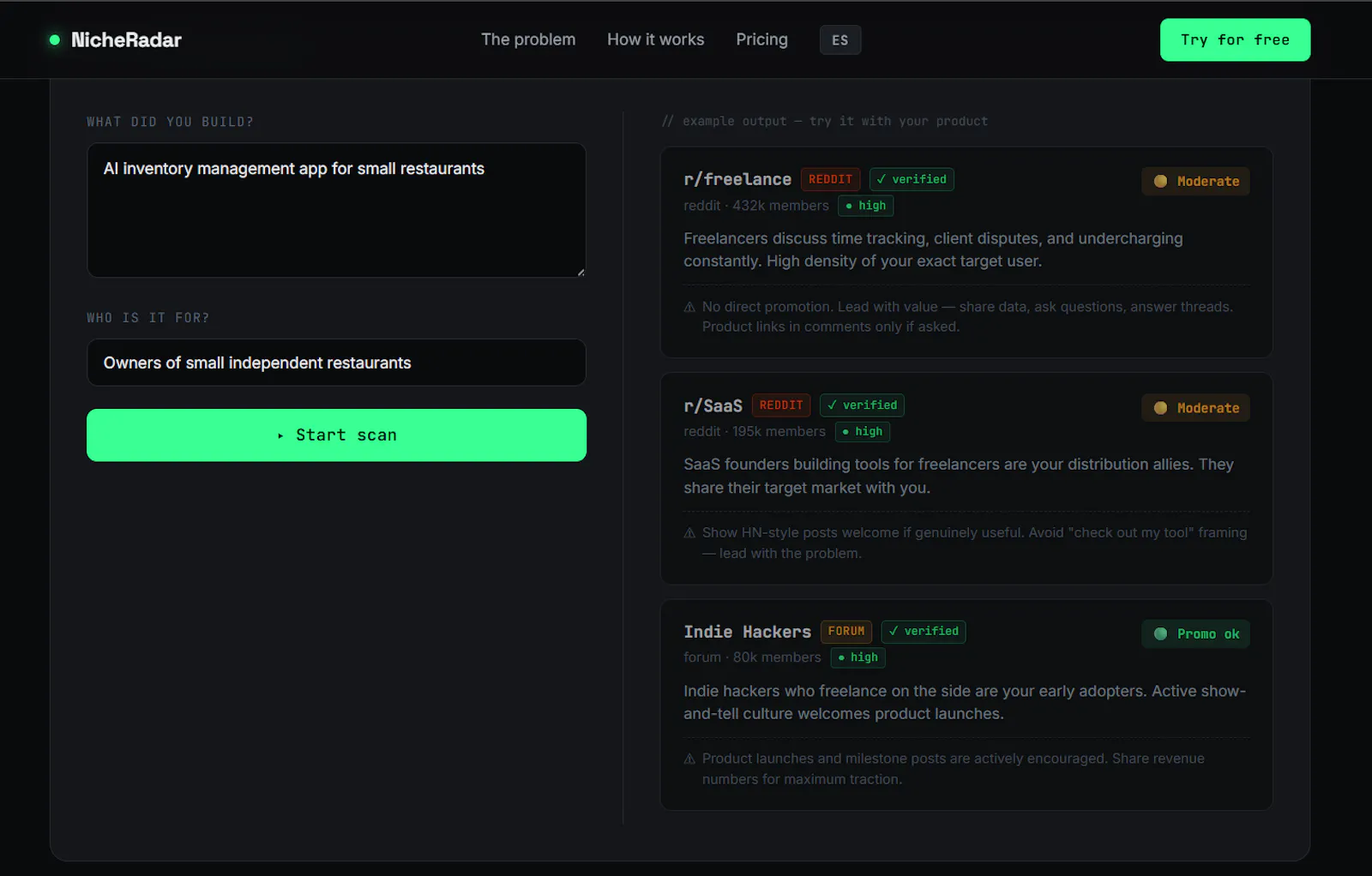Click the verified badge on Indie Hackers

click(x=924, y=632)
